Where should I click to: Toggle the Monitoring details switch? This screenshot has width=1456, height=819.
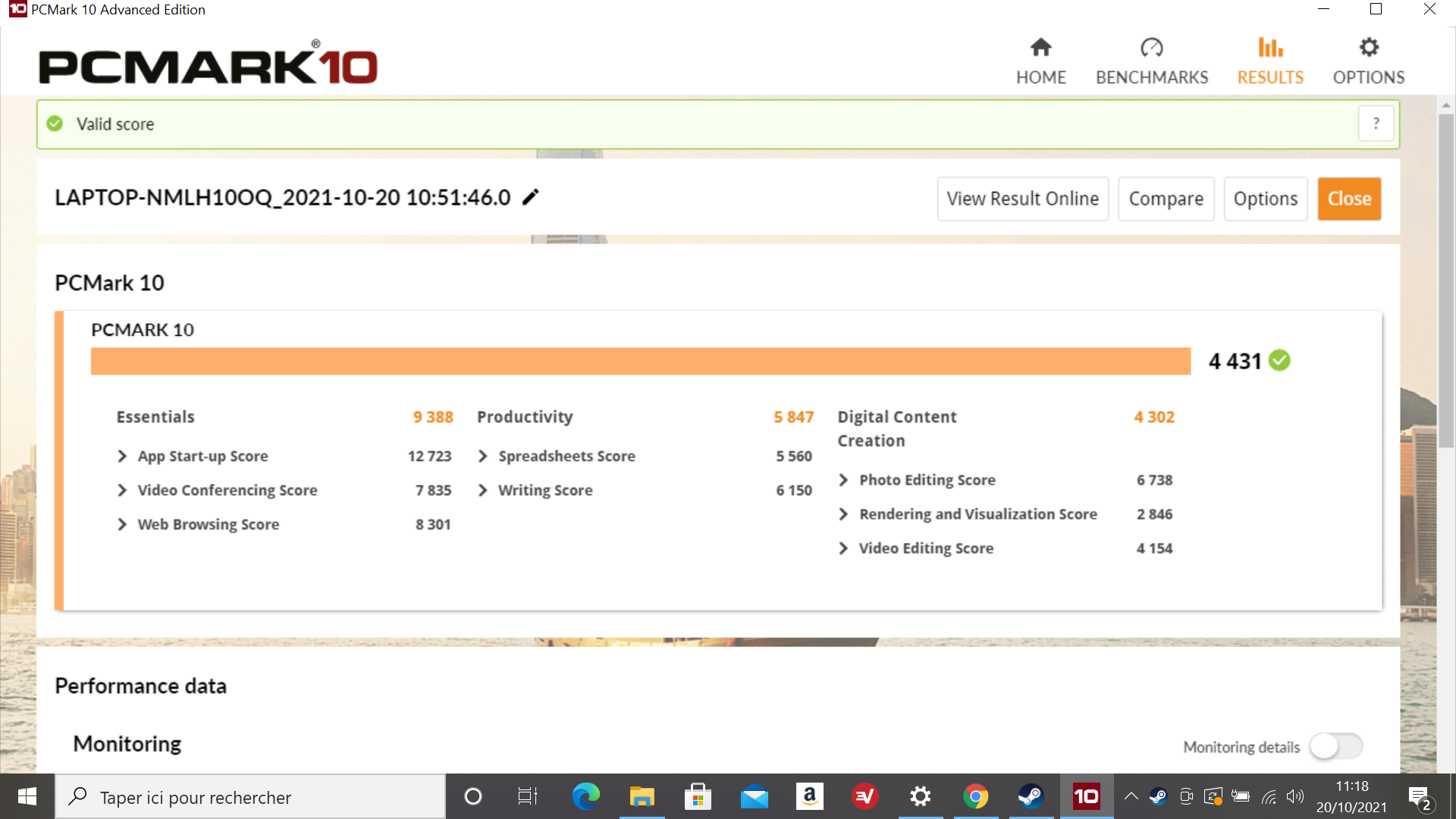coord(1336,747)
